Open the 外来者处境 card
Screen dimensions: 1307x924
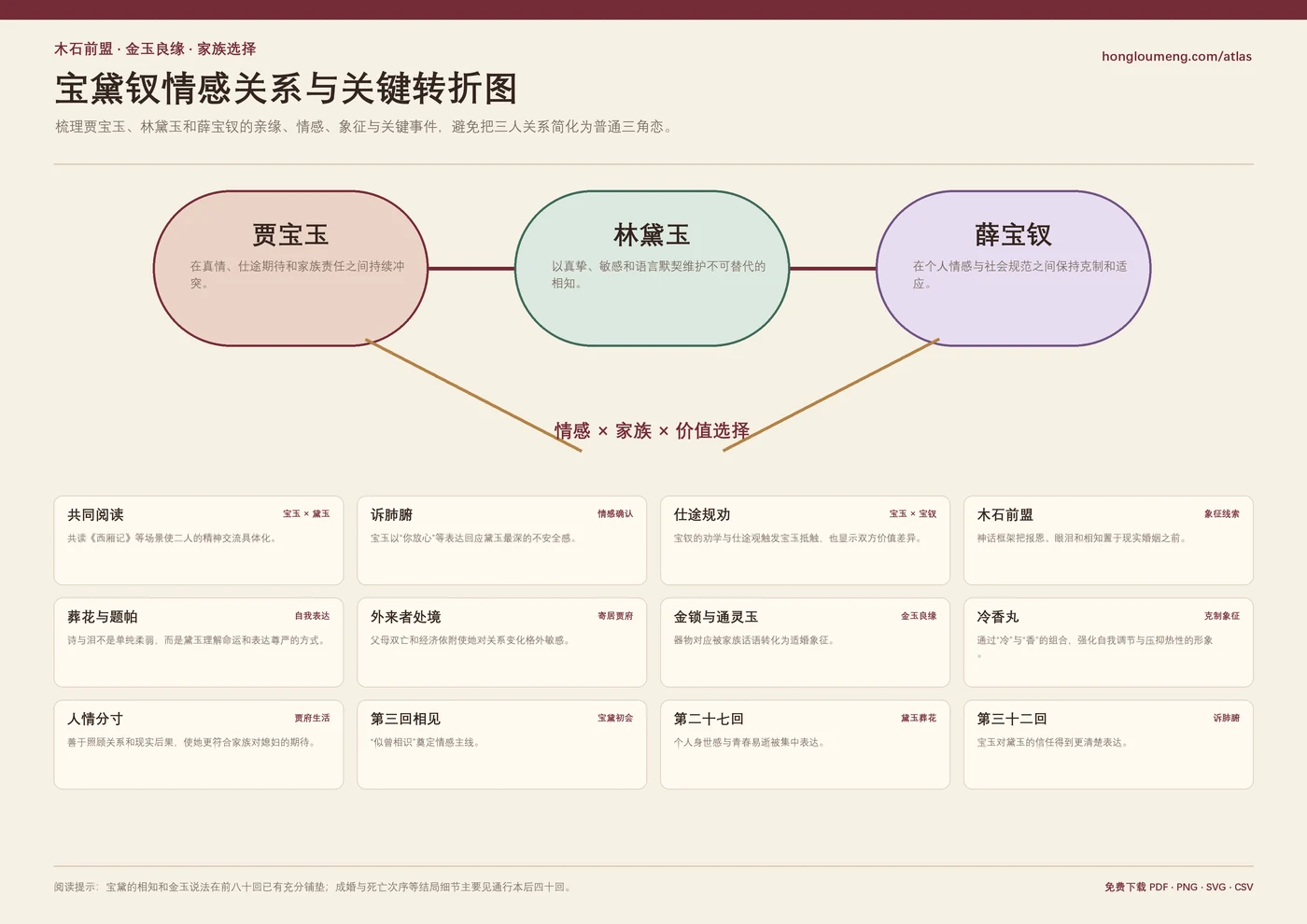click(x=501, y=642)
